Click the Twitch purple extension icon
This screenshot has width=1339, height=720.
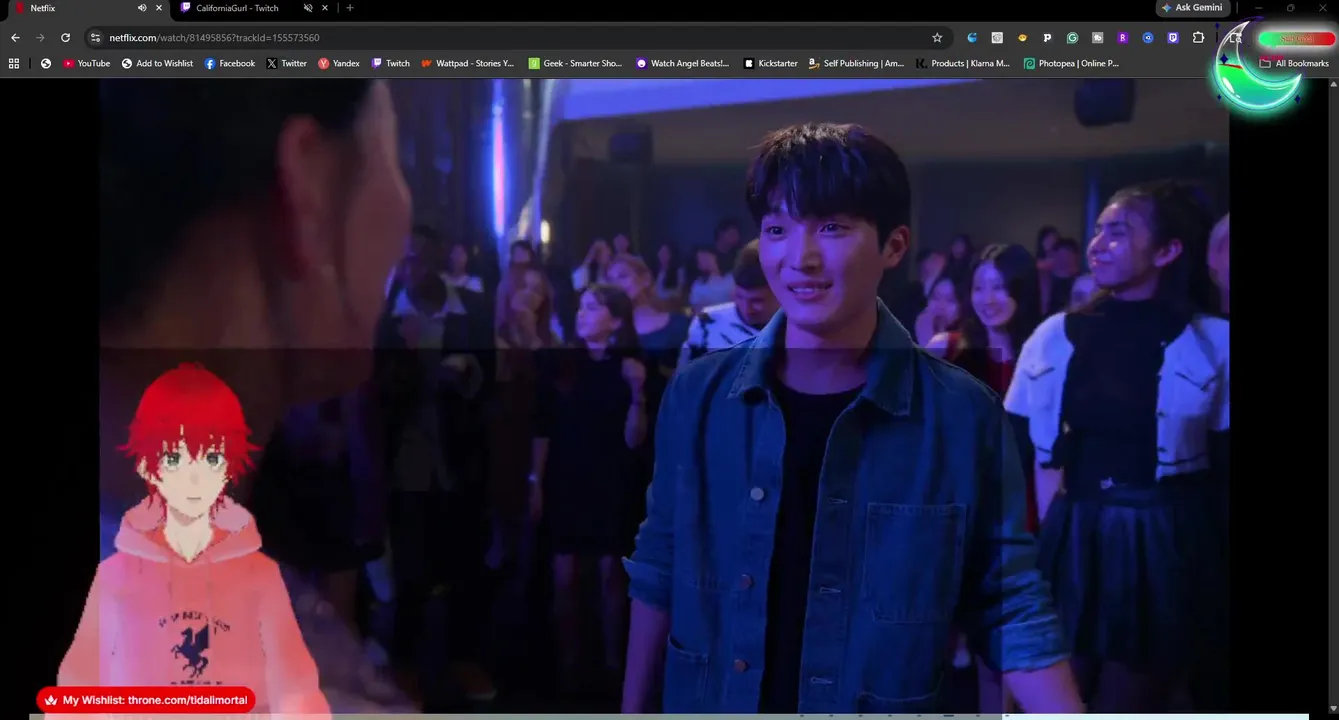coord(1173,38)
